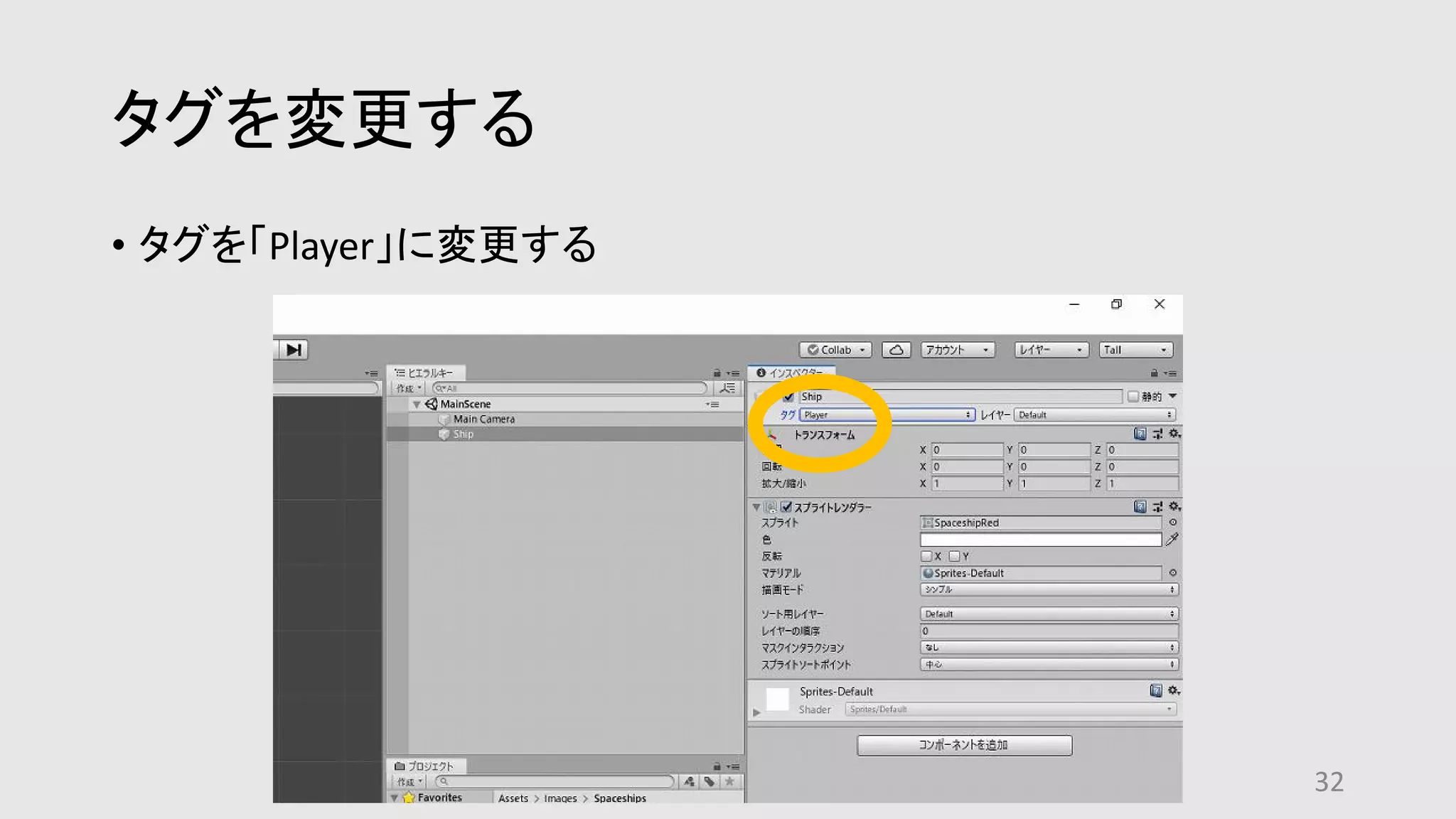1456x819 pixels.
Task: Open the Hierarchy 作成 menu
Action: [408, 388]
